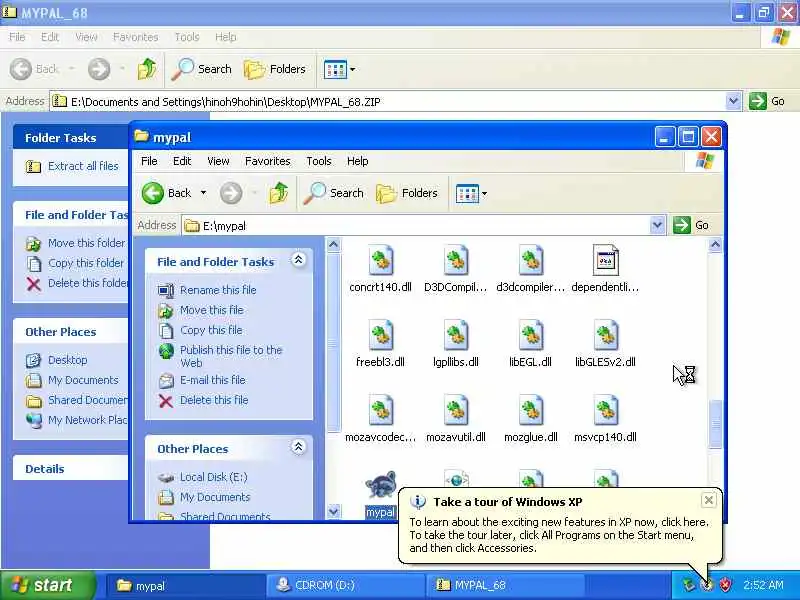Open Views dropdown arrow in MYPAL_68 window
This screenshot has height=600, width=800.
[353, 69]
